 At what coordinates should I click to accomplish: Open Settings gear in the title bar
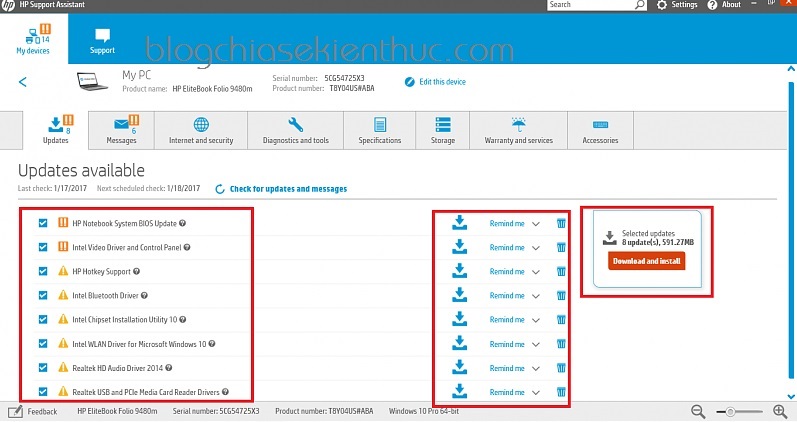[x=662, y=5]
